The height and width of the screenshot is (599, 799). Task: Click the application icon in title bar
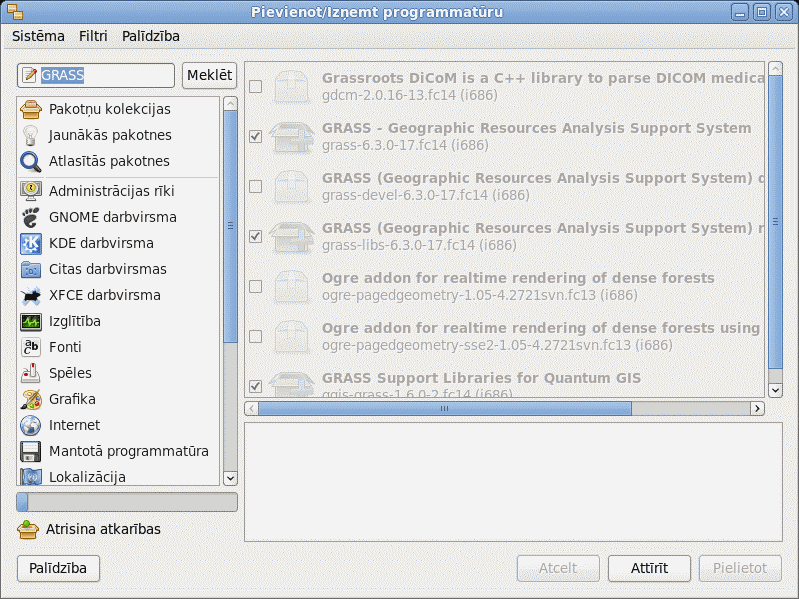[x=15, y=12]
